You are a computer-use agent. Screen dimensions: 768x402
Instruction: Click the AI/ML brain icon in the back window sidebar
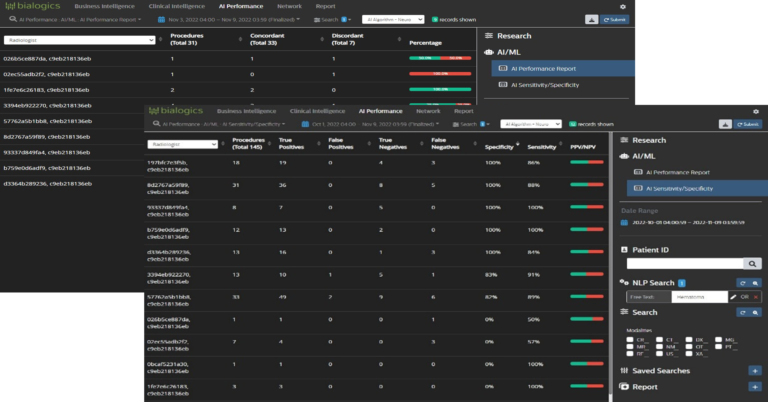tap(488, 52)
